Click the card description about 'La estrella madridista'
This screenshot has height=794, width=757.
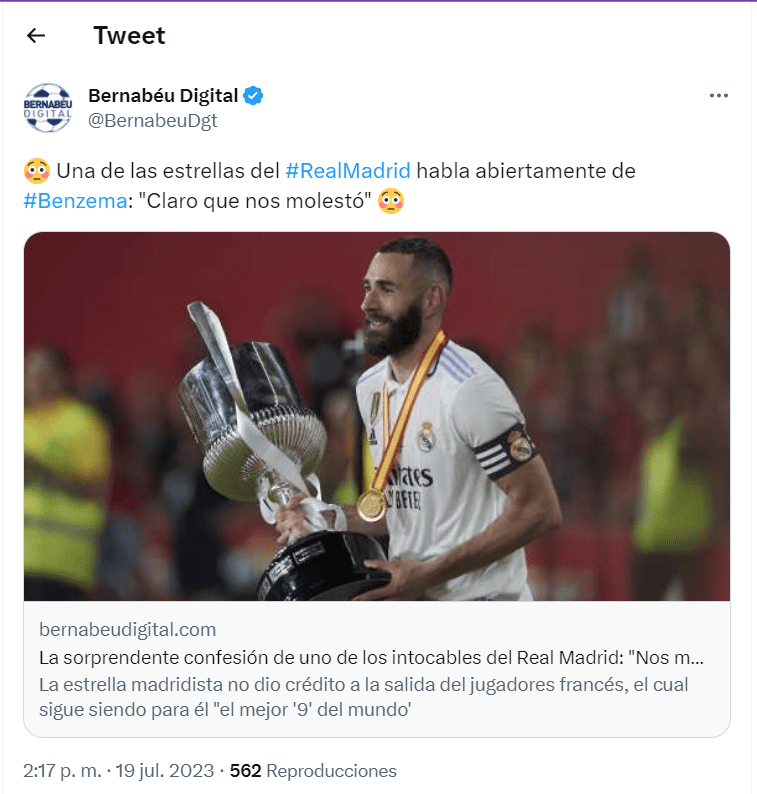point(364,697)
